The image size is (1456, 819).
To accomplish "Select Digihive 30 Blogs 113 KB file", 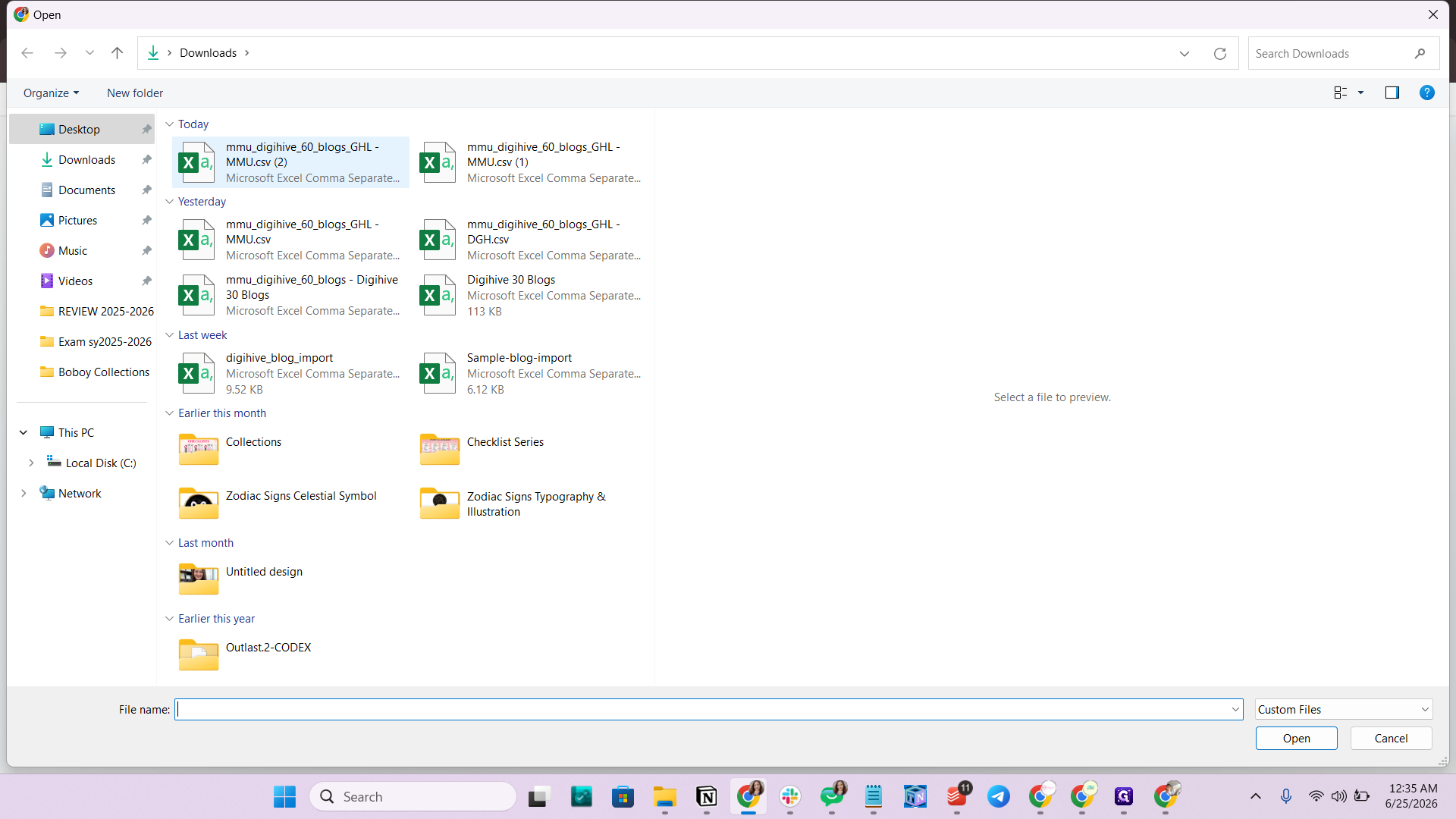I will coord(531,295).
